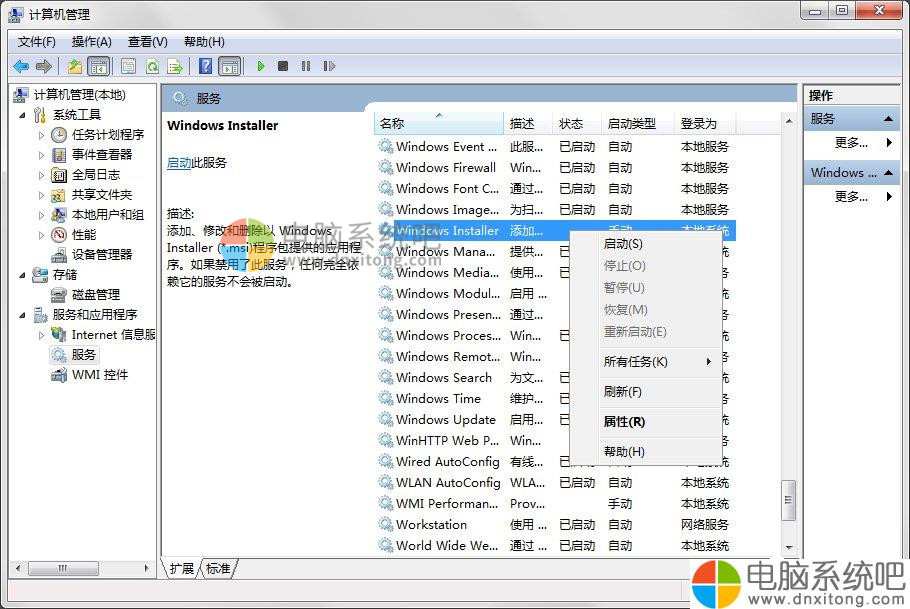
Task: Choose 启动(S) from the context menu
Action: 645,244
